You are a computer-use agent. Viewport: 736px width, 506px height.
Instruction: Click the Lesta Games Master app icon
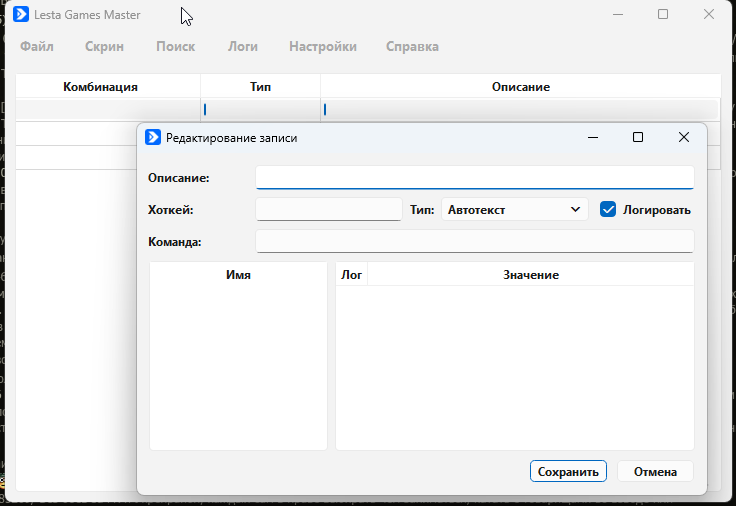[x=21, y=15]
